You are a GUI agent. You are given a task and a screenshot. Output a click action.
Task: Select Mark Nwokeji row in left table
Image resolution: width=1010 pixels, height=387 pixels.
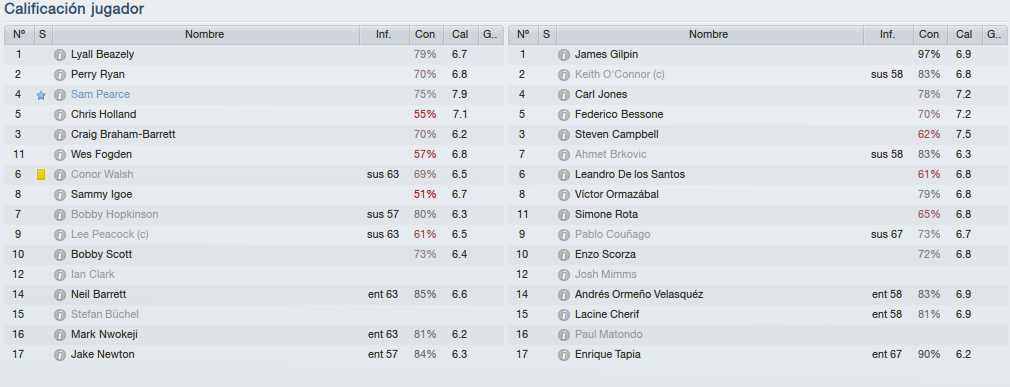click(x=254, y=334)
